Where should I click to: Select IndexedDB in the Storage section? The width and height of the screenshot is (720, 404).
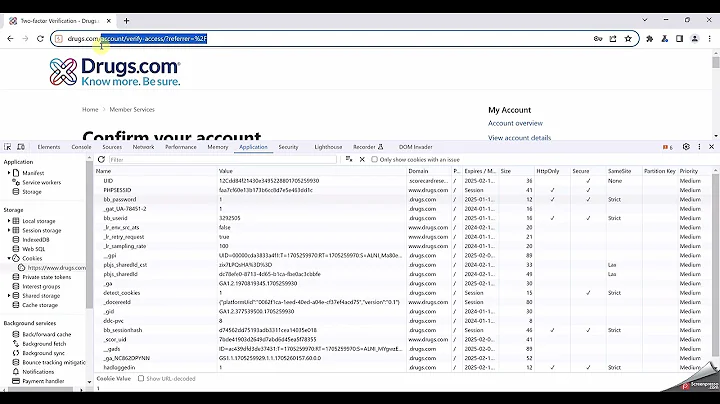(x=35, y=240)
